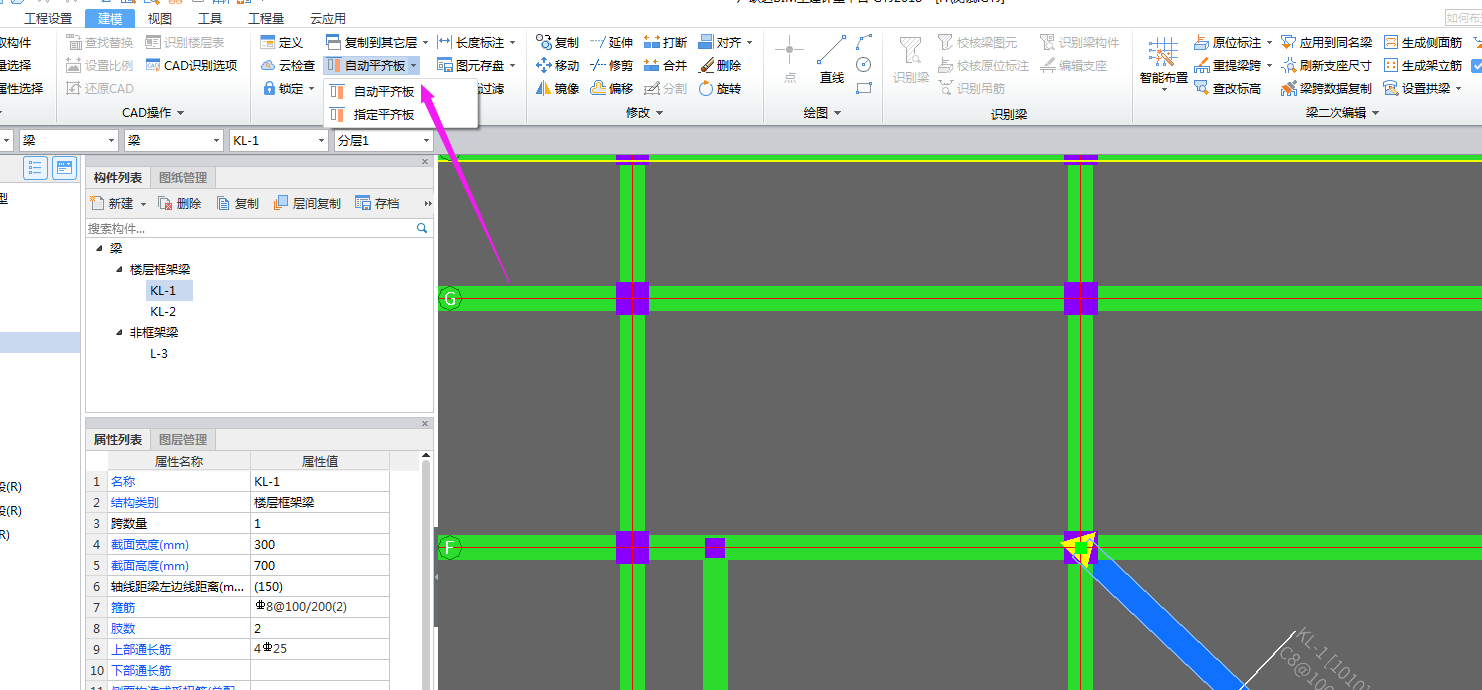Open the 自动平齐板 dropdown arrow
The height and width of the screenshot is (690, 1482).
point(414,66)
